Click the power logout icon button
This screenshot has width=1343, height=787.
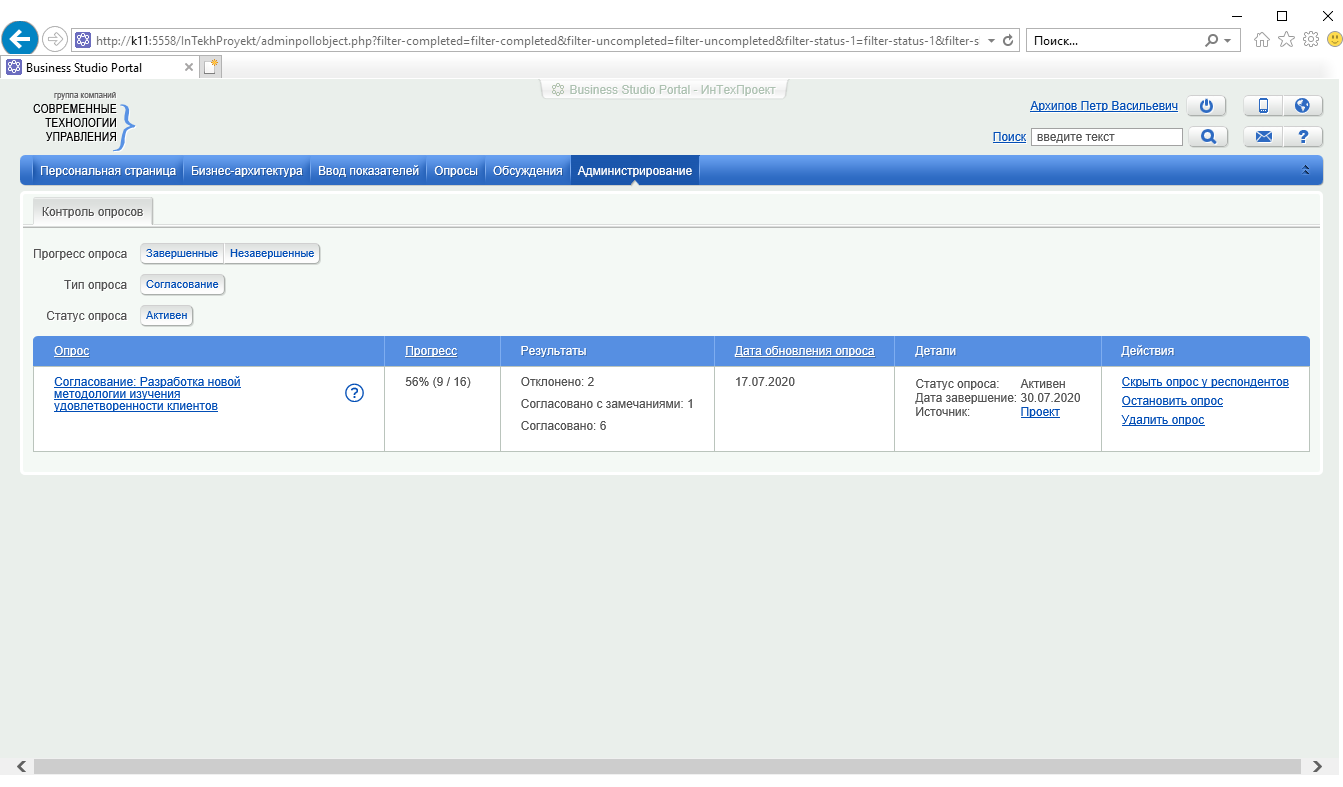(1206, 106)
